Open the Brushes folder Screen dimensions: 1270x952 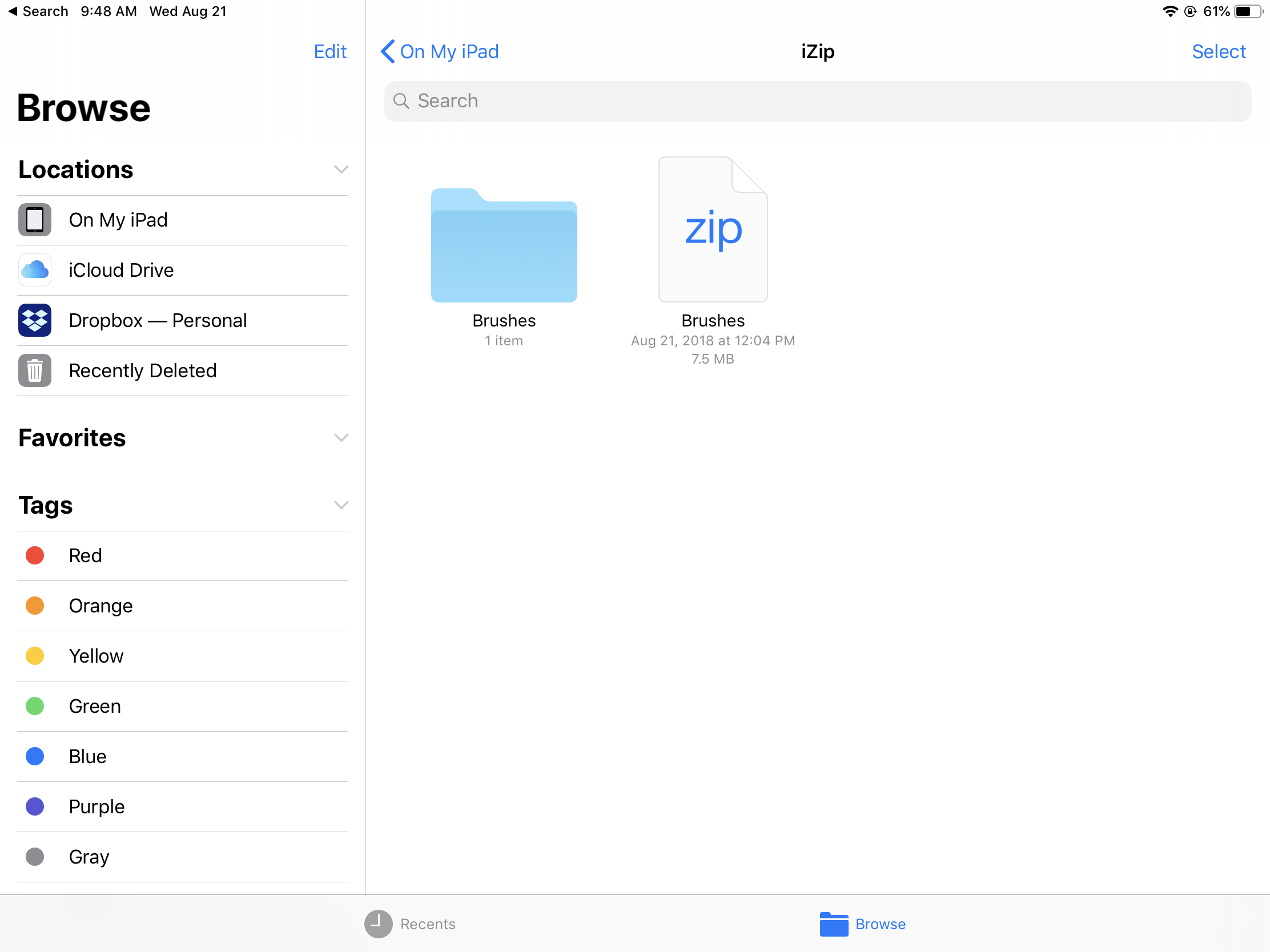click(x=504, y=245)
